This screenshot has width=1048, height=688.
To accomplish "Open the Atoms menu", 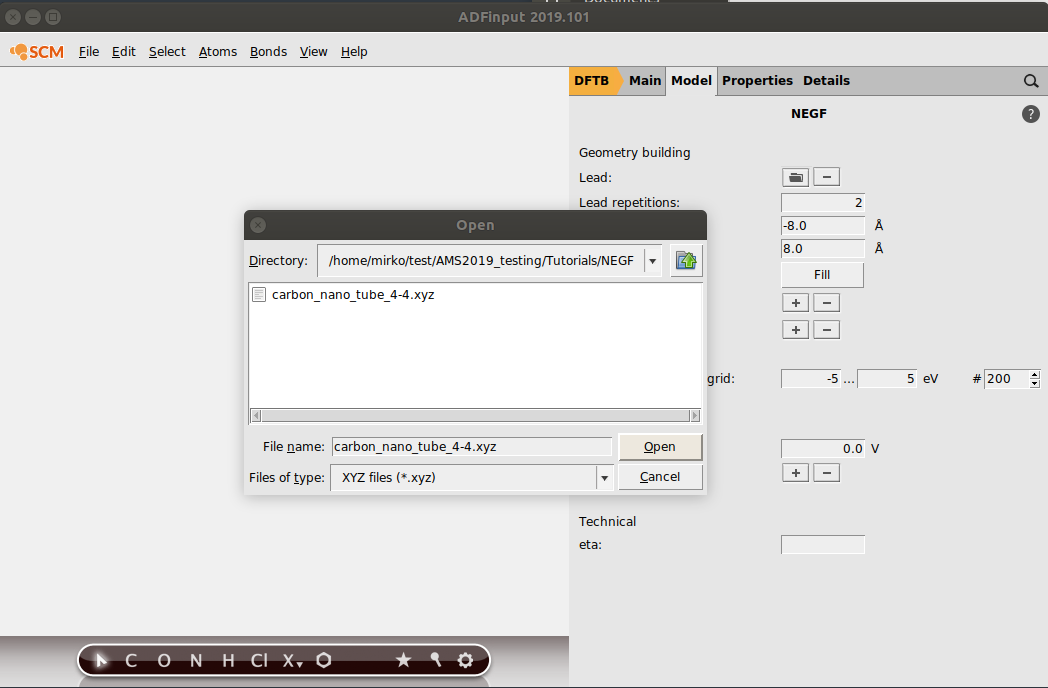I will coord(218,51).
